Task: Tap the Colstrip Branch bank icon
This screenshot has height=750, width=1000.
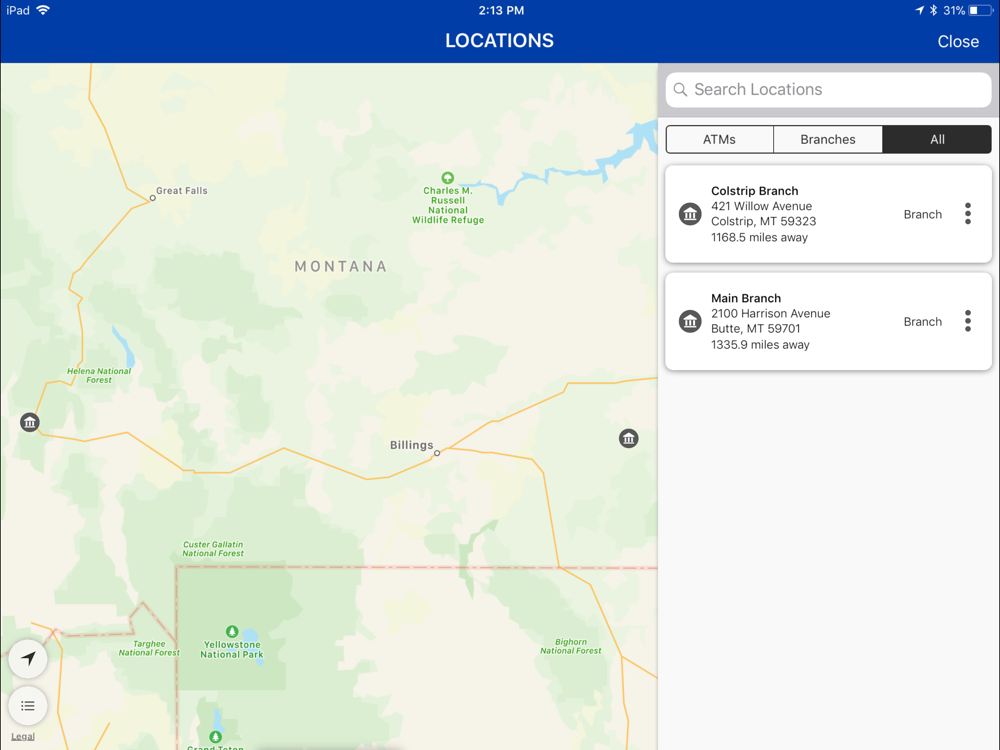Action: 689,214
